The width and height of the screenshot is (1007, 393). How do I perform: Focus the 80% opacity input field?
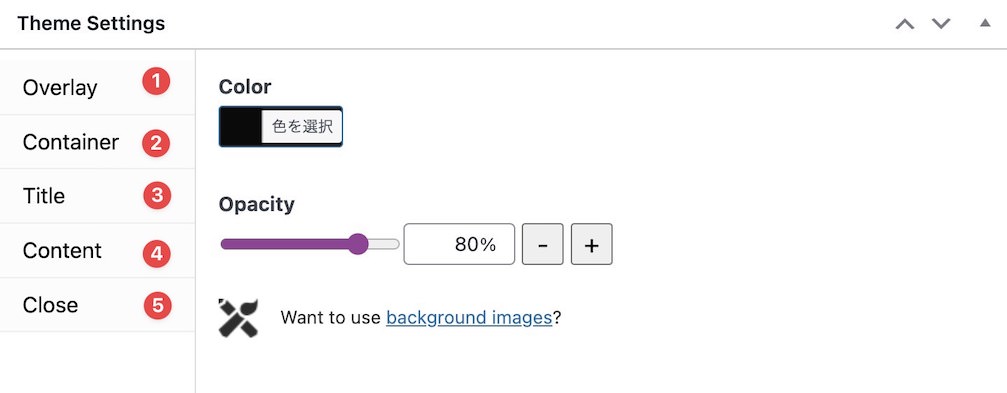pyautogui.click(x=459, y=244)
